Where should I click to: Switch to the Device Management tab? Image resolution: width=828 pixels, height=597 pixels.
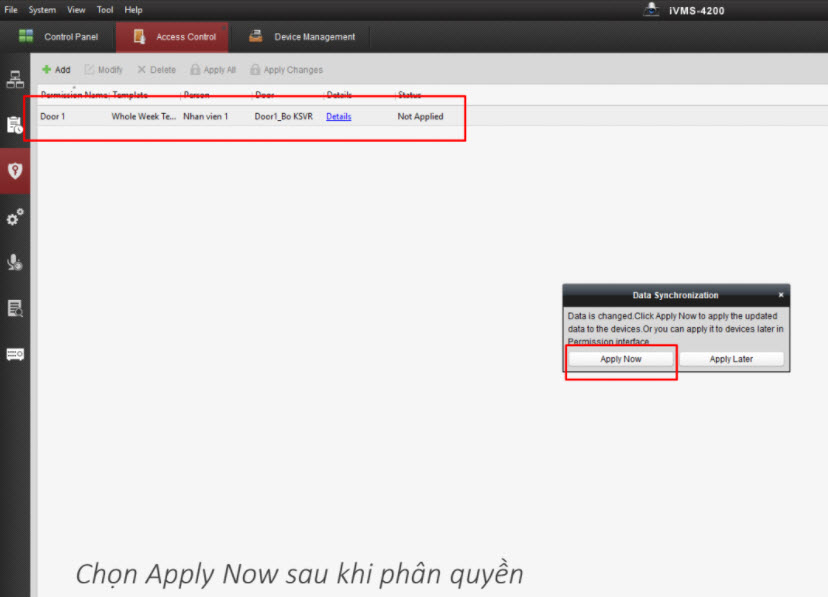pyautogui.click(x=302, y=37)
